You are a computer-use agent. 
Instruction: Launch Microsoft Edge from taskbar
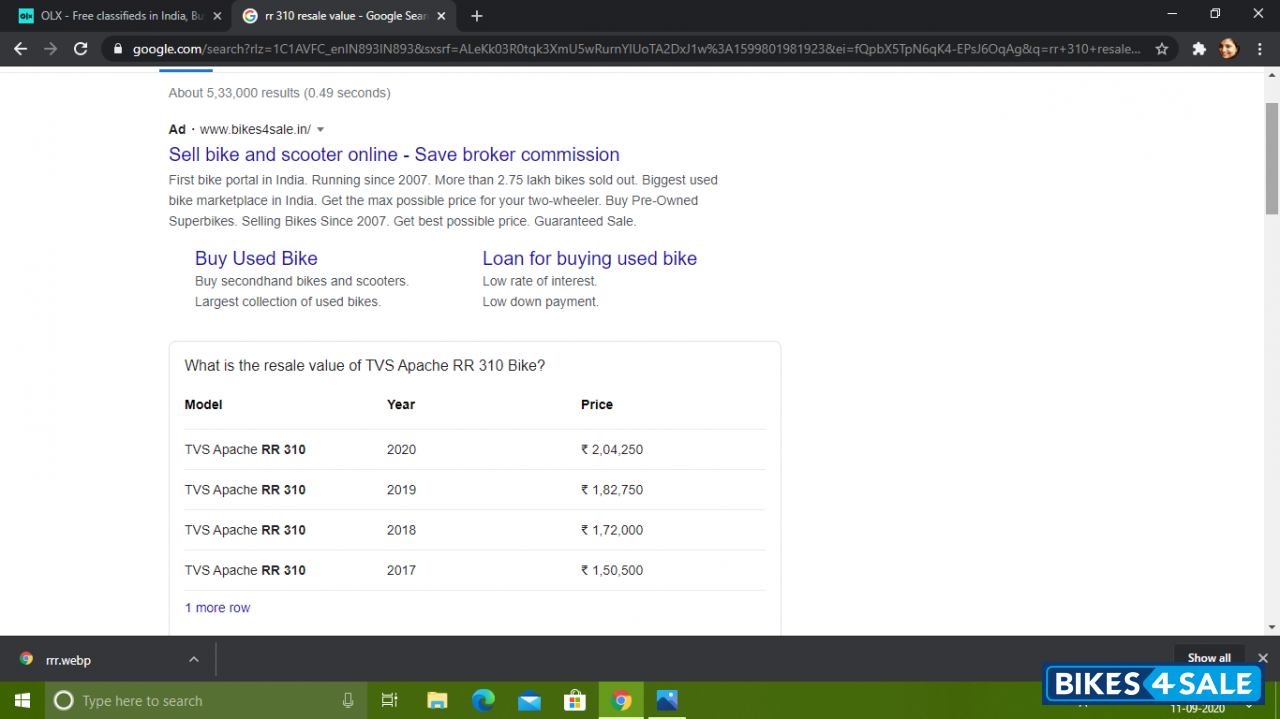coord(483,700)
